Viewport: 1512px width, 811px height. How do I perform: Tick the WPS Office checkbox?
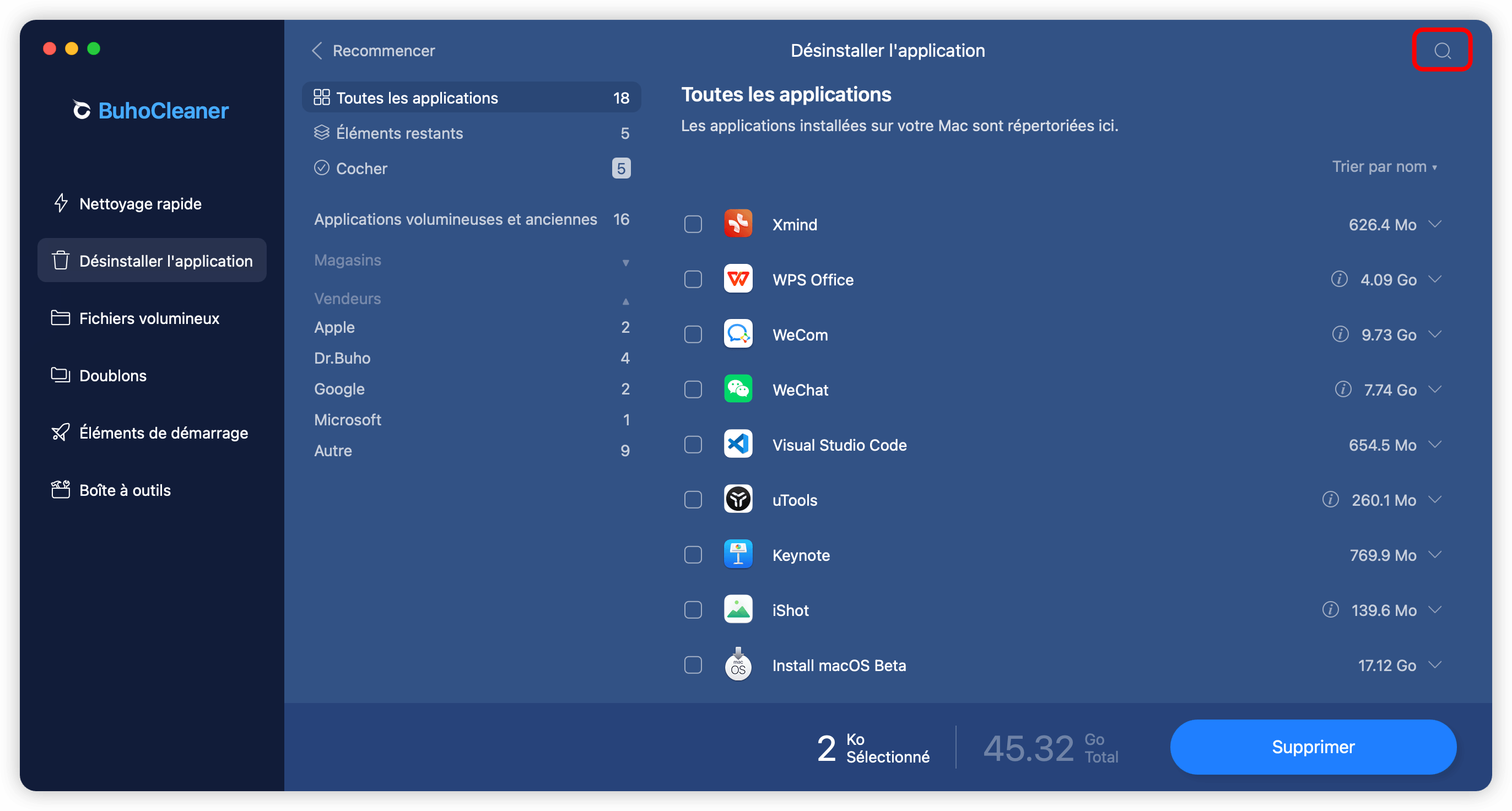tap(693, 279)
